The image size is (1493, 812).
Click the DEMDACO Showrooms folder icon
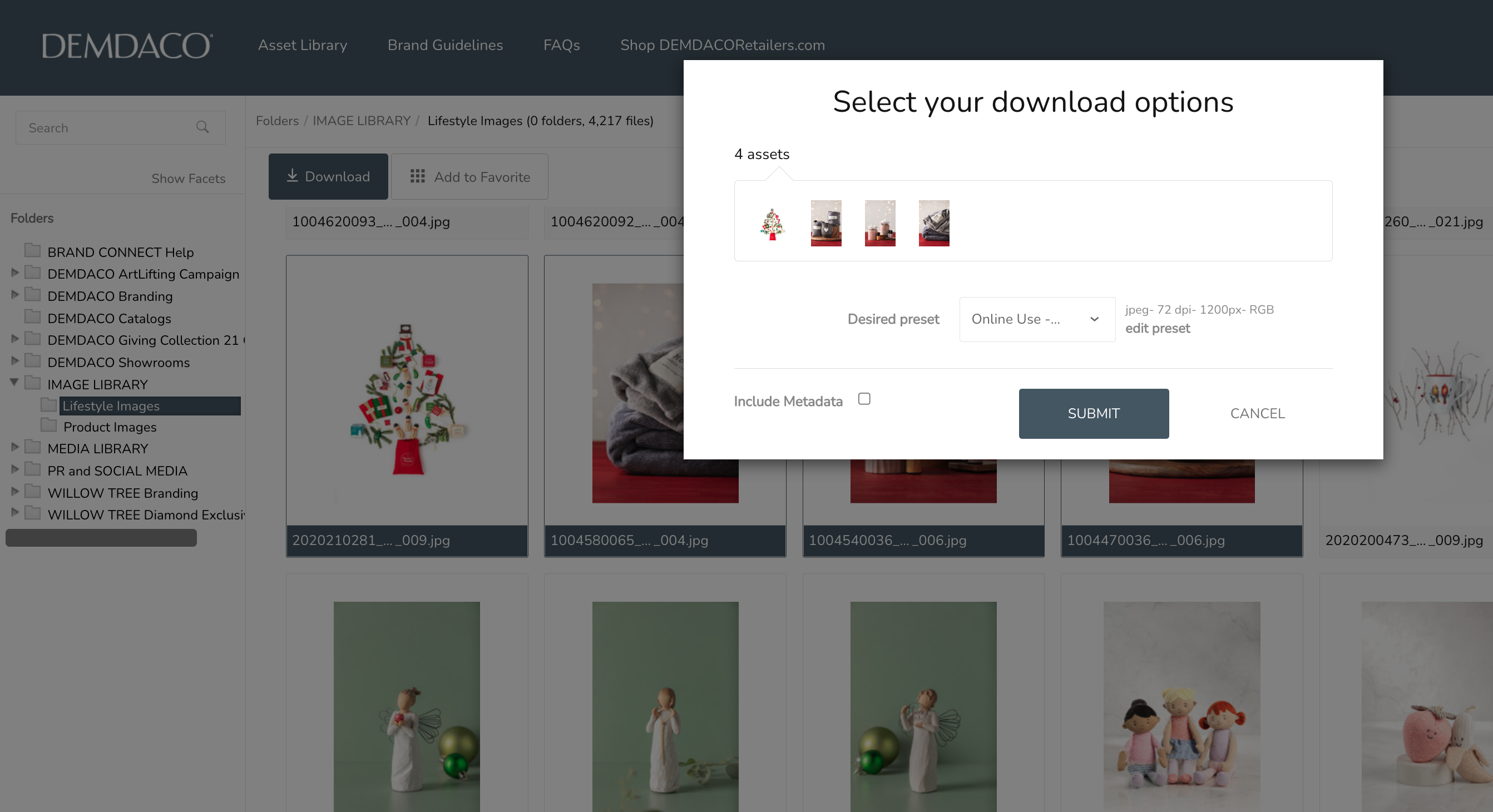point(32,361)
